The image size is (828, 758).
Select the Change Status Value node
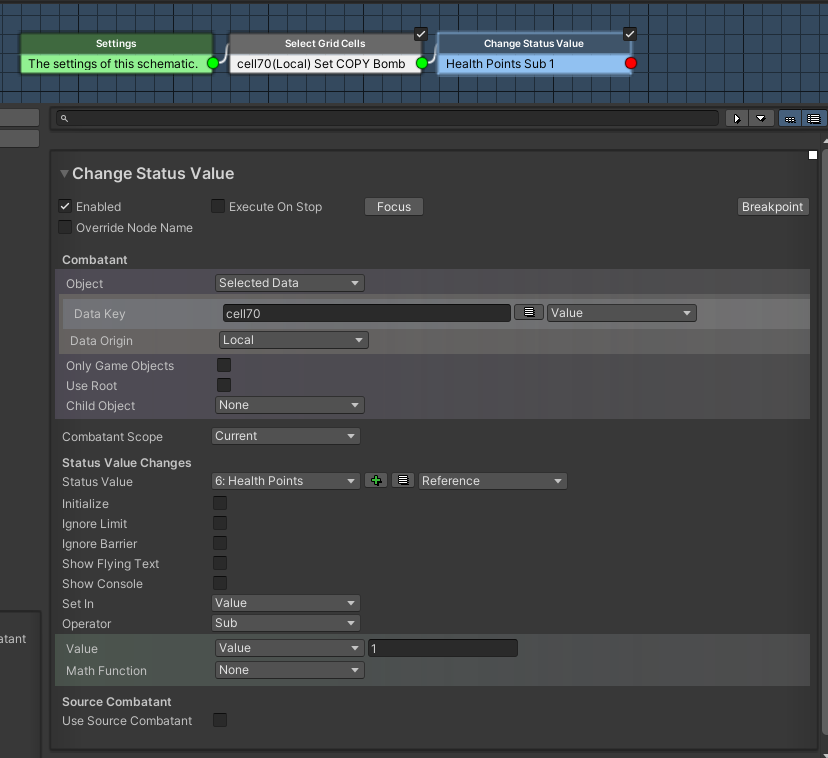click(534, 54)
